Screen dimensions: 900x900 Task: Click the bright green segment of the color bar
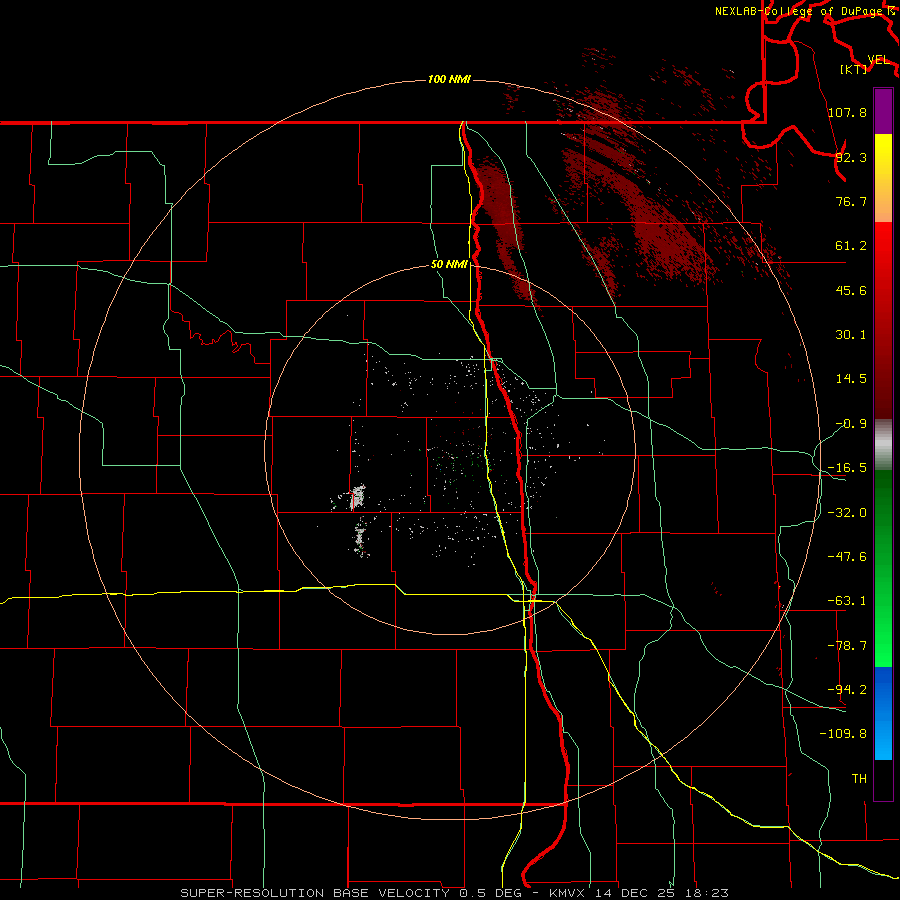pos(883,568)
